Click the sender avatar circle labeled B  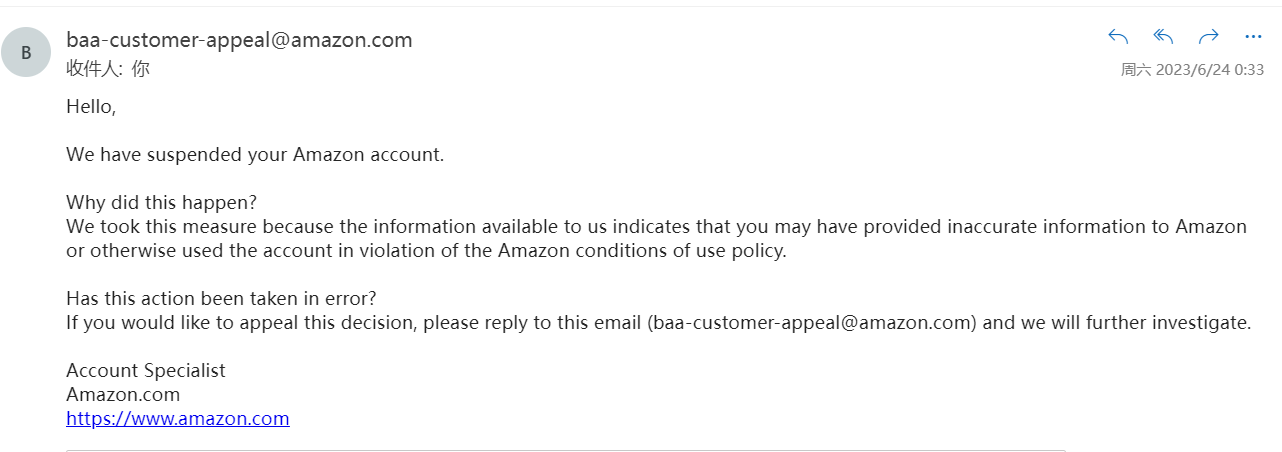tap(26, 53)
